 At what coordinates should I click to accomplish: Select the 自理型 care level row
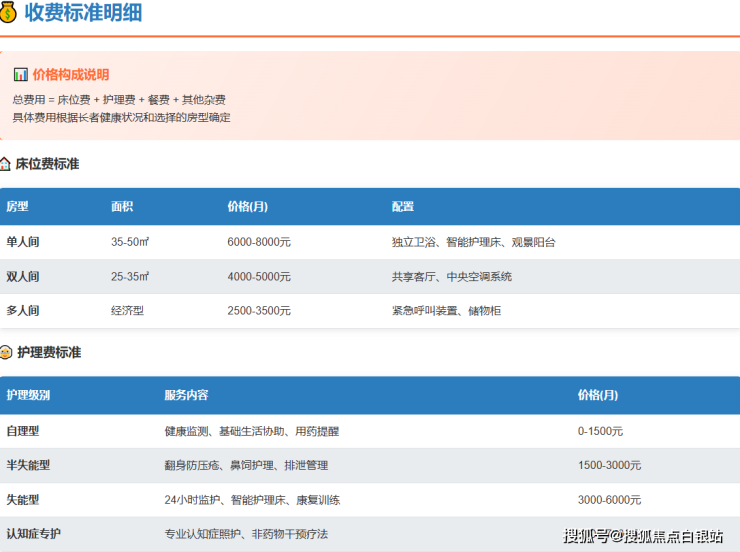(x=23, y=431)
